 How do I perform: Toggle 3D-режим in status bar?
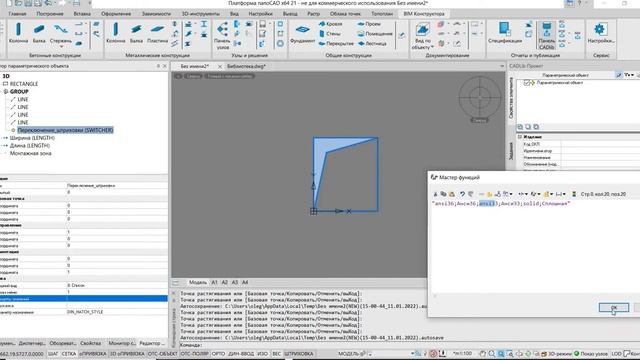pos(556,354)
